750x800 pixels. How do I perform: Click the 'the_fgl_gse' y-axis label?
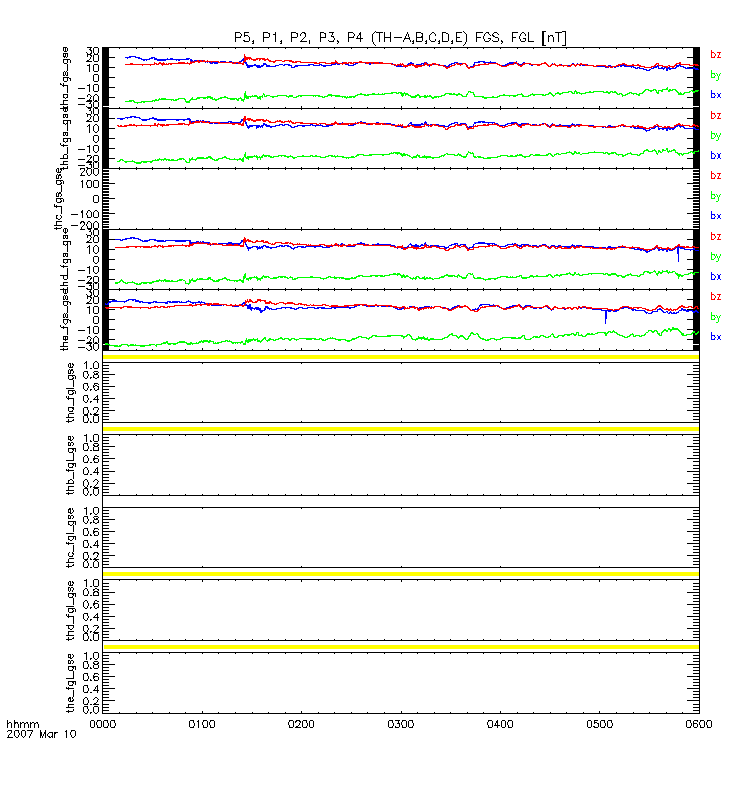70,684
